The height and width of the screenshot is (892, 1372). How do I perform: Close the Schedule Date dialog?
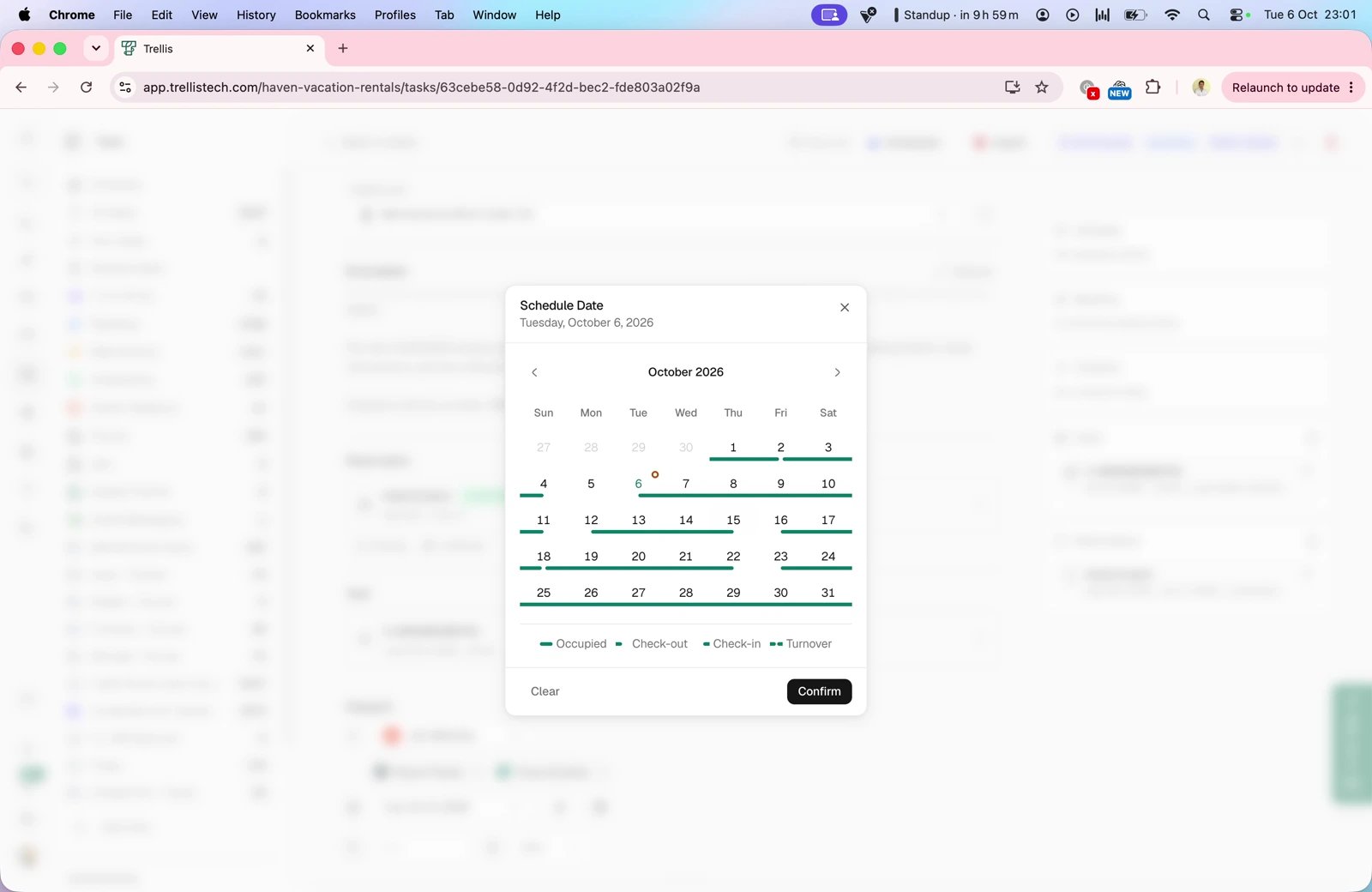845,307
